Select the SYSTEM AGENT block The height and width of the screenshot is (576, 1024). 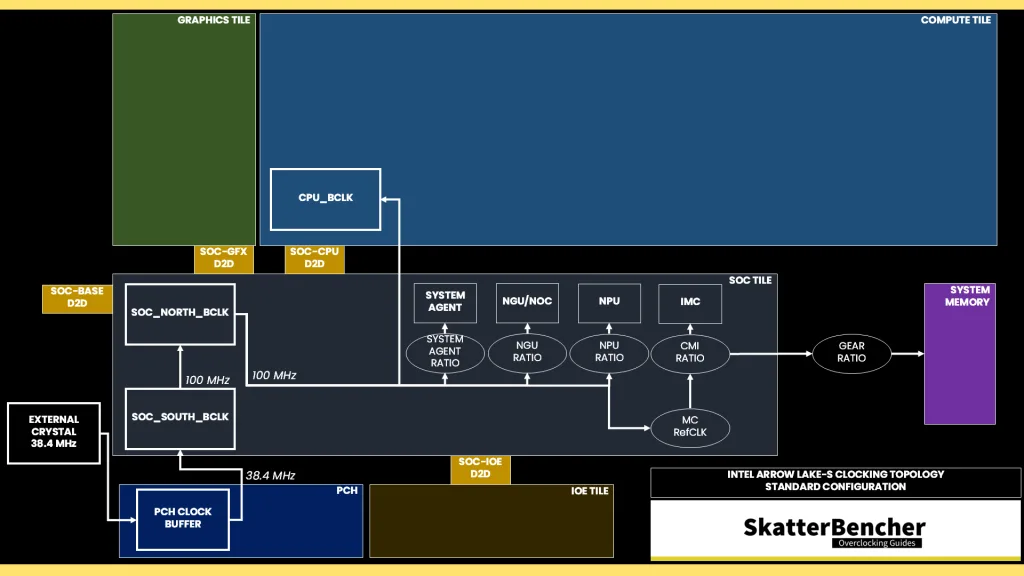(445, 302)
